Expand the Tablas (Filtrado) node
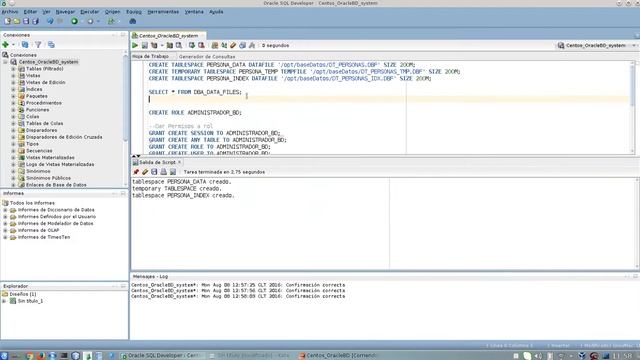 click(13, 69)
